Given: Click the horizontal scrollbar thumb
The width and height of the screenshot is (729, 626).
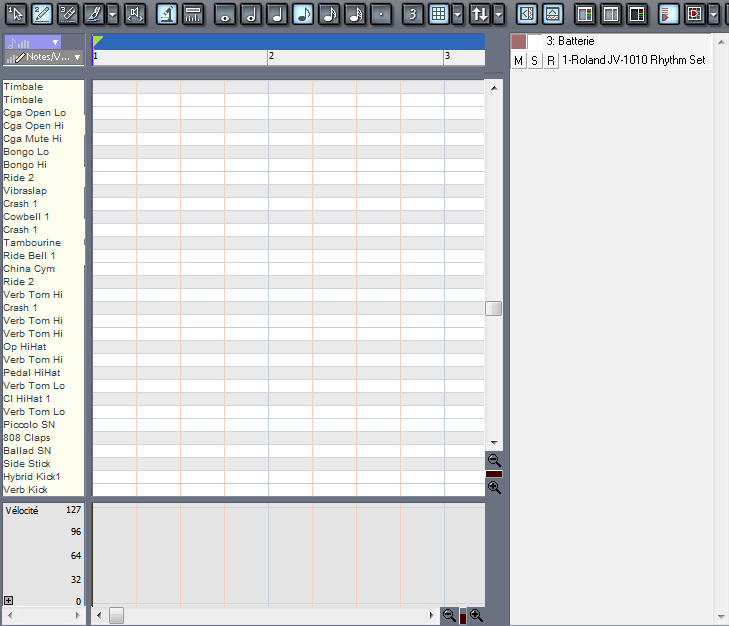Looking at the screenshot, I should (116, 615).
